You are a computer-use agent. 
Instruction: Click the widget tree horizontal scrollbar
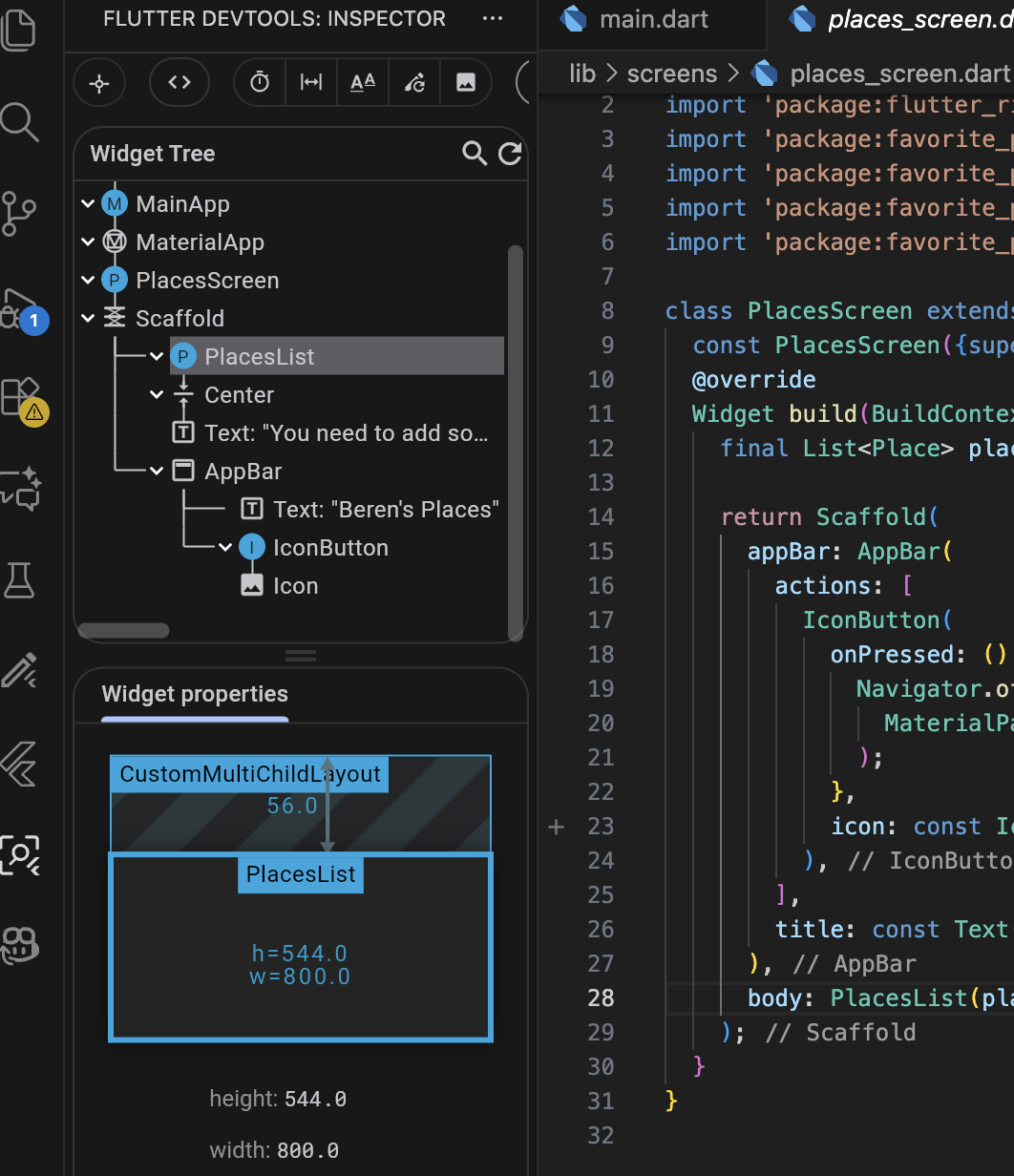tap(123, 630)
